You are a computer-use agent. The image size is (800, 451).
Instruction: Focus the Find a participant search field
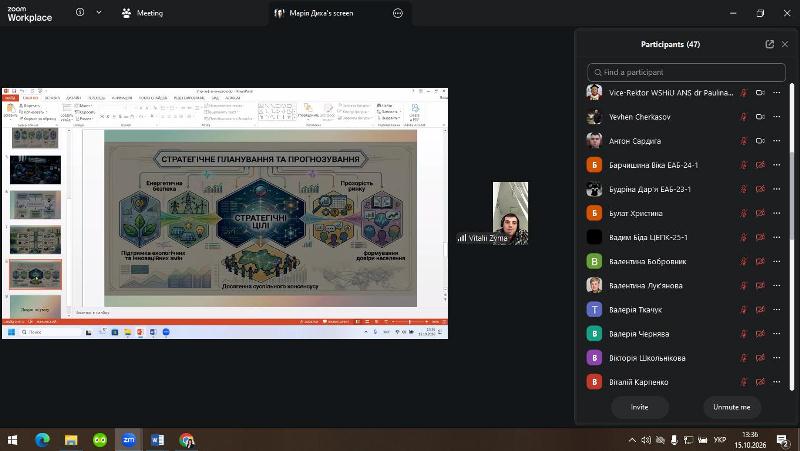click(x=686, y=72)
